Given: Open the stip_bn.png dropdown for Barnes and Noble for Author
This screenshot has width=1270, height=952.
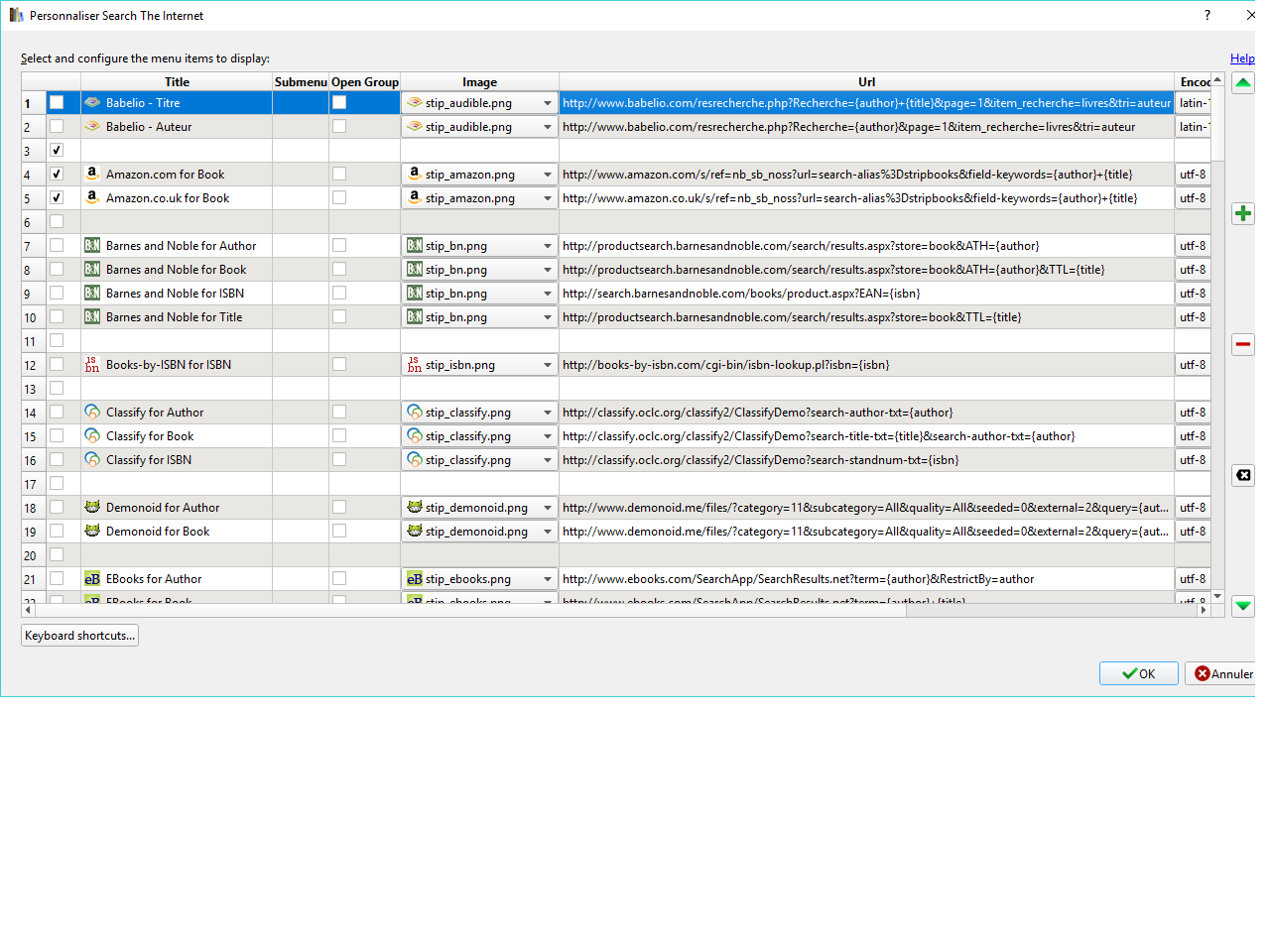Looking at the screenshot, I should (479, 245).
